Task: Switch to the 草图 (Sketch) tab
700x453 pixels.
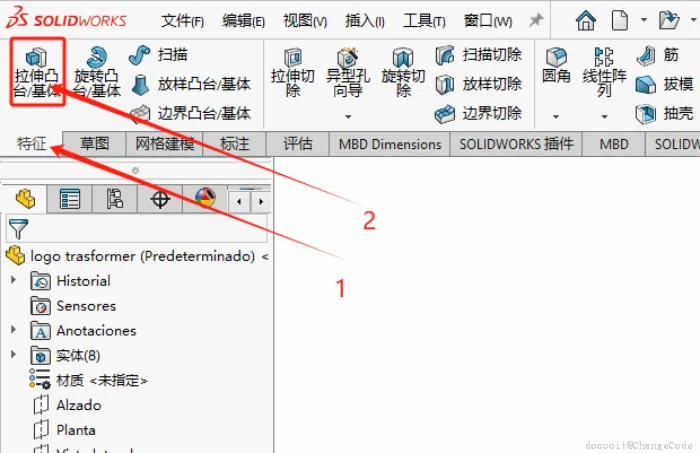Action: pos(94,144)
